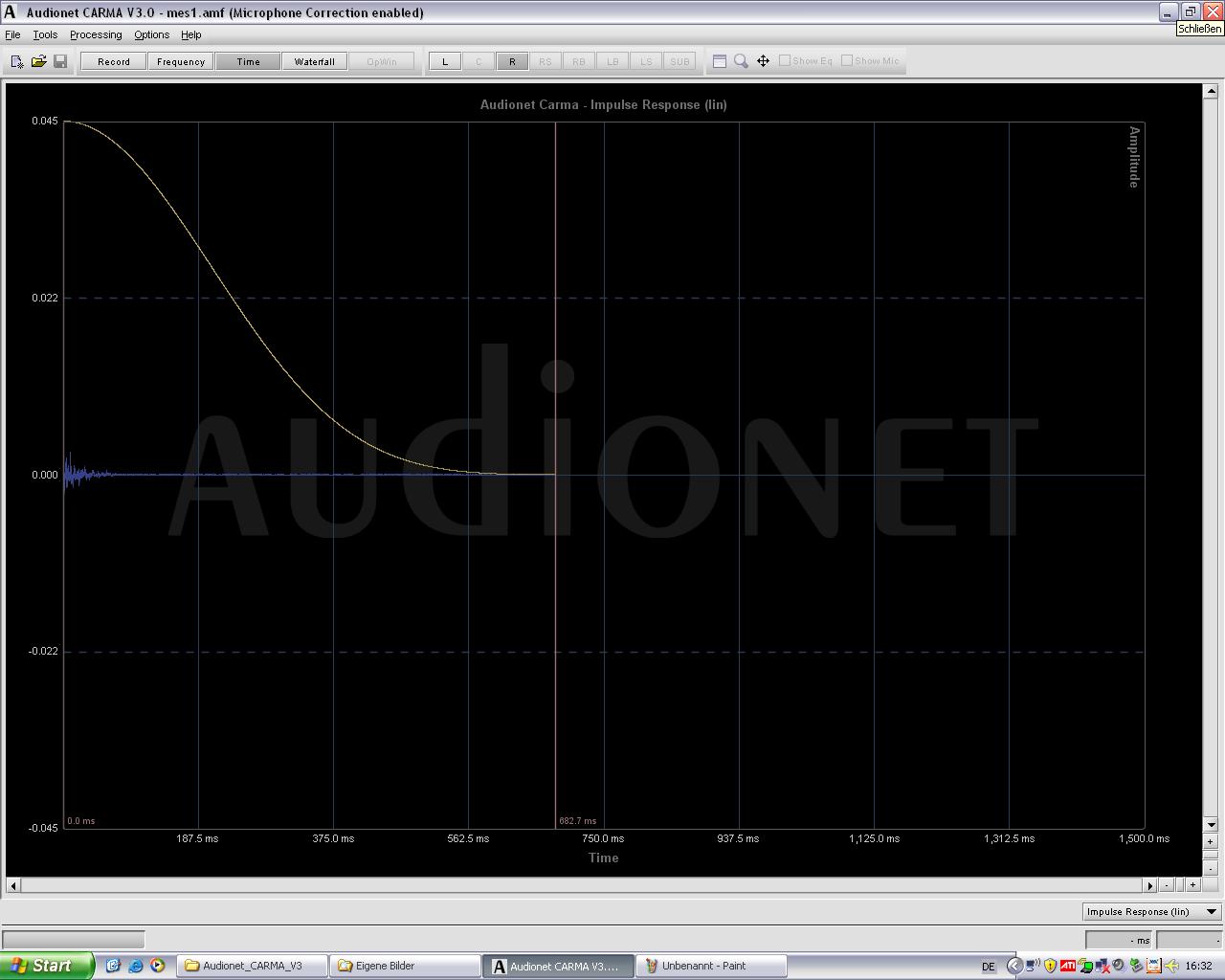Click the horizontal zoom minus button

[x=1167, y=885]
